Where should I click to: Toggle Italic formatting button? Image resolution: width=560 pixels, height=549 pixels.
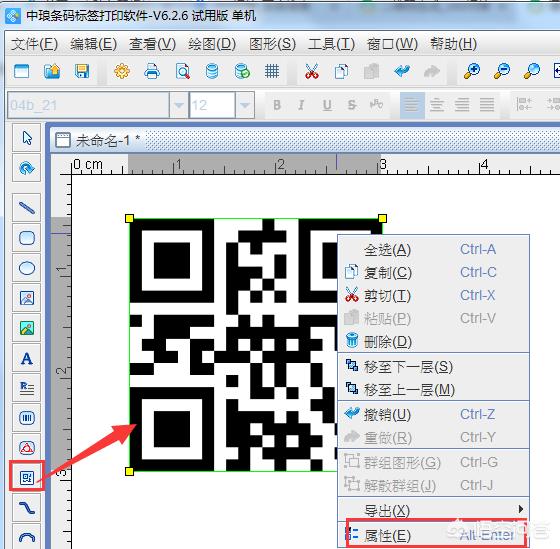coord(301,105)
